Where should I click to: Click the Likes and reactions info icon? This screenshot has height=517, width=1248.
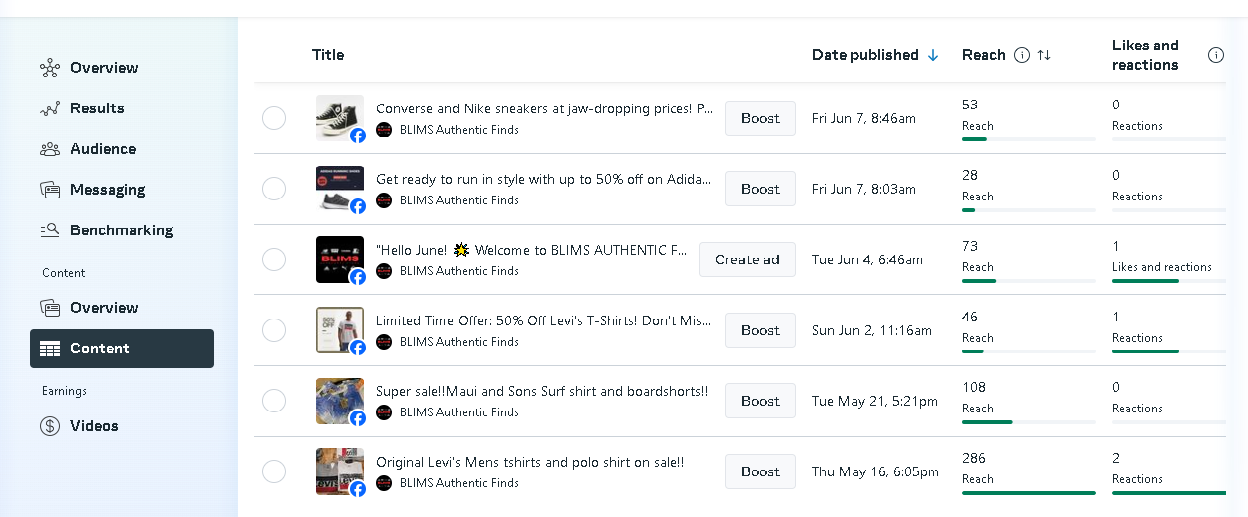[x=1216, y=55]
